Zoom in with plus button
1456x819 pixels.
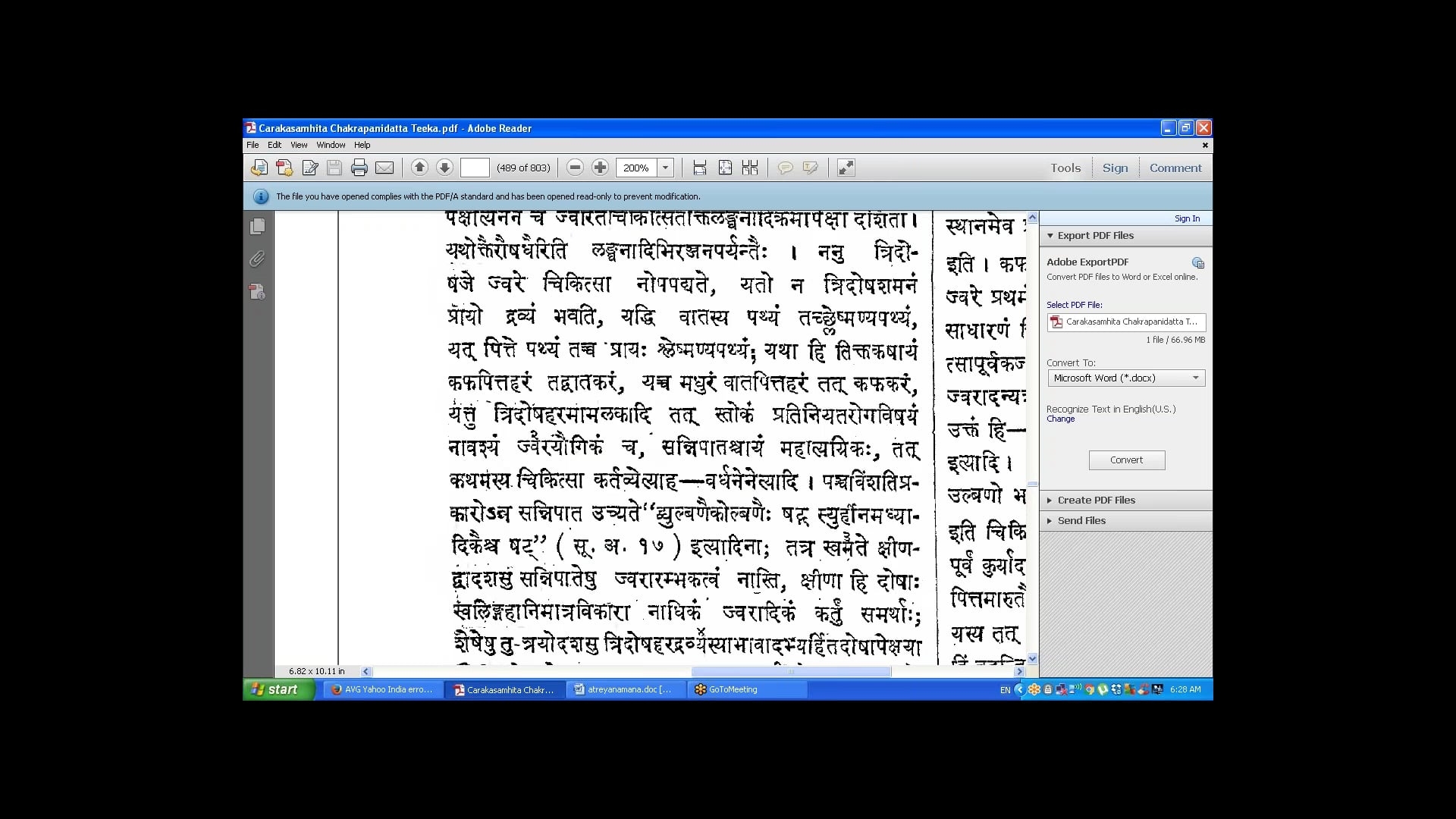coord(600,168)
